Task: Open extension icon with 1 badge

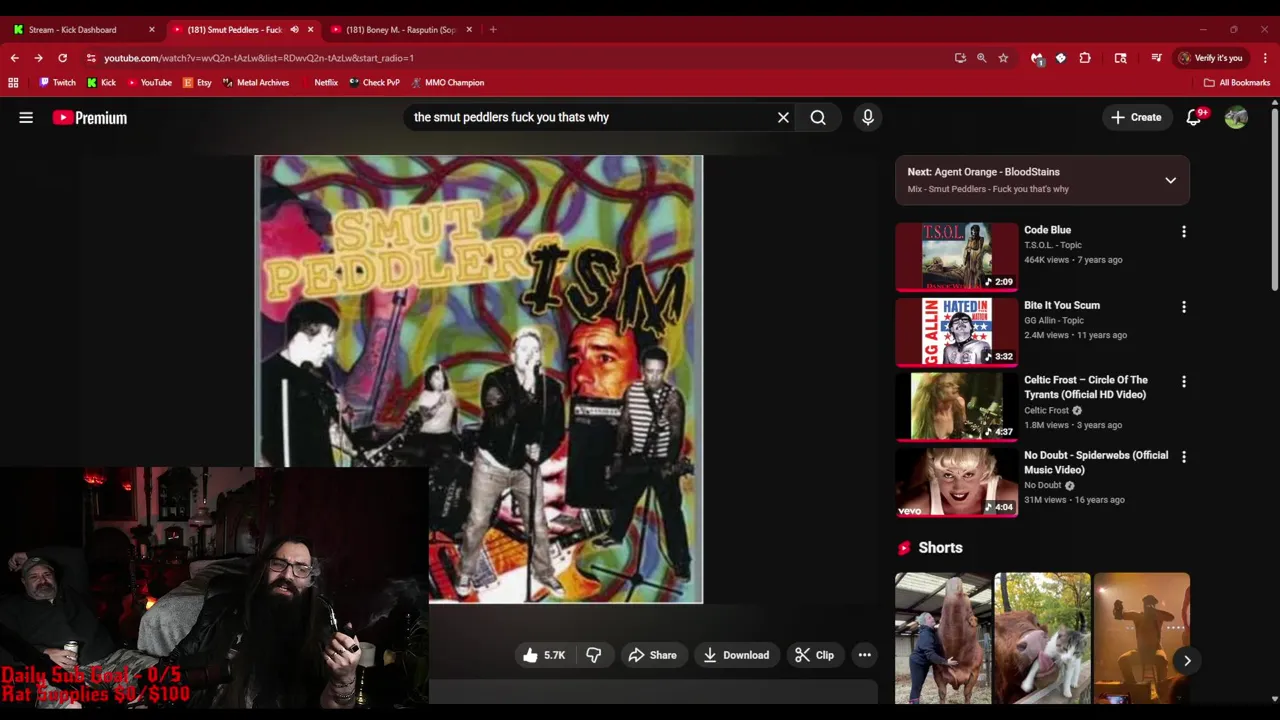Action: [x=1037, y=58]
